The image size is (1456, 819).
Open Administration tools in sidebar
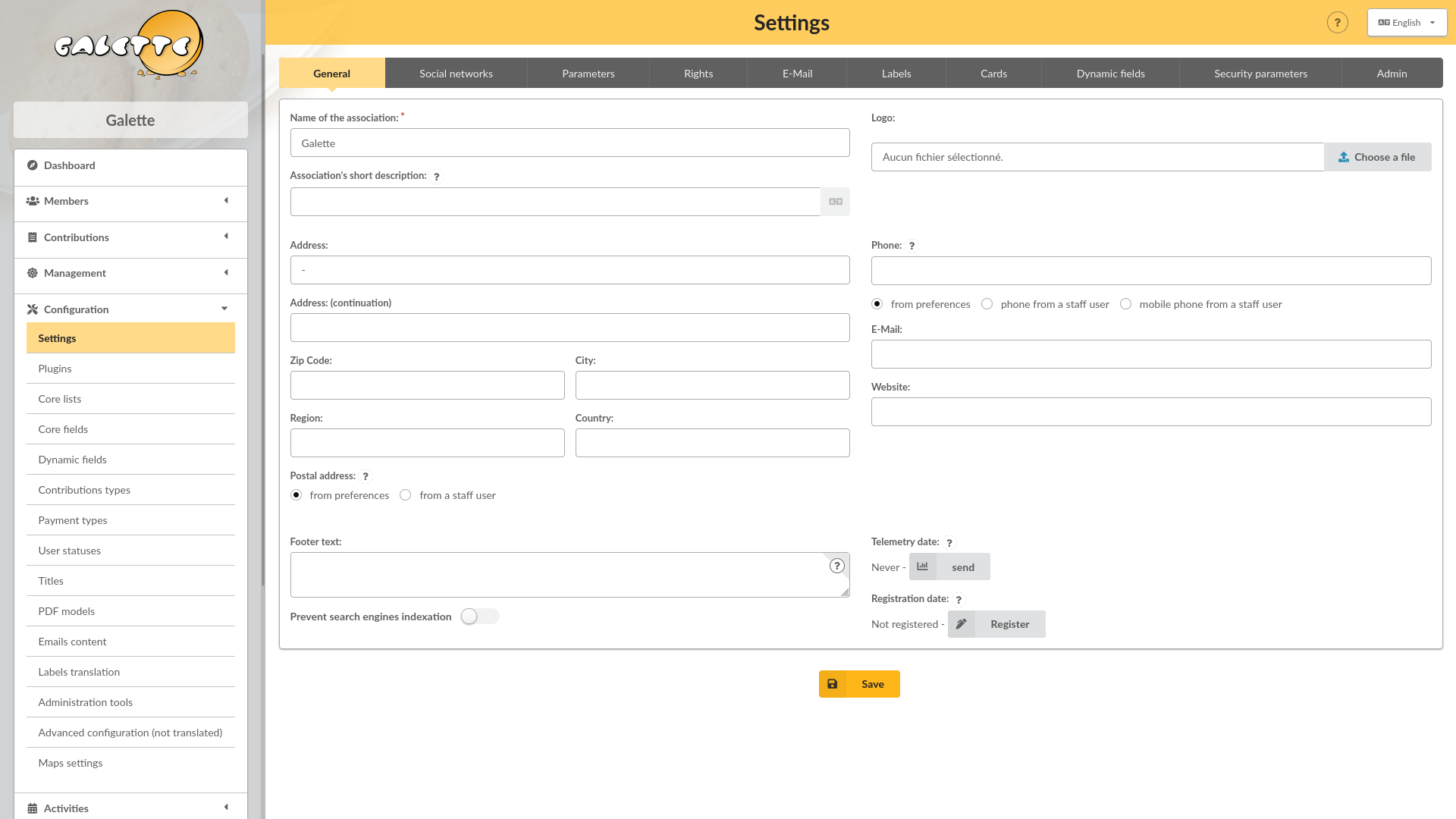(x=130, y=702)
